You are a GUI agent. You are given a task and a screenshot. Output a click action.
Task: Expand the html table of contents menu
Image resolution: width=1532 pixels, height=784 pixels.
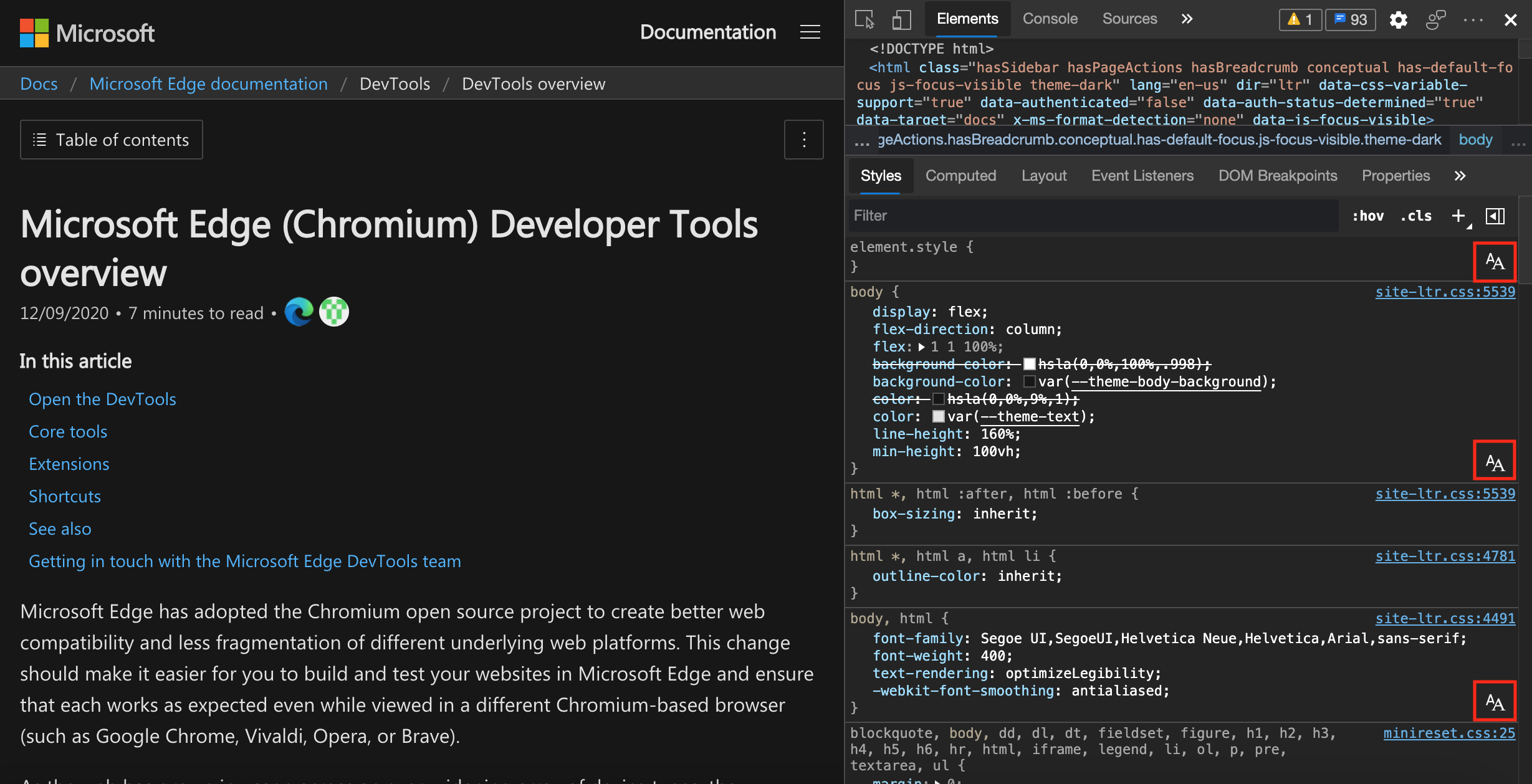click(113, 139)
